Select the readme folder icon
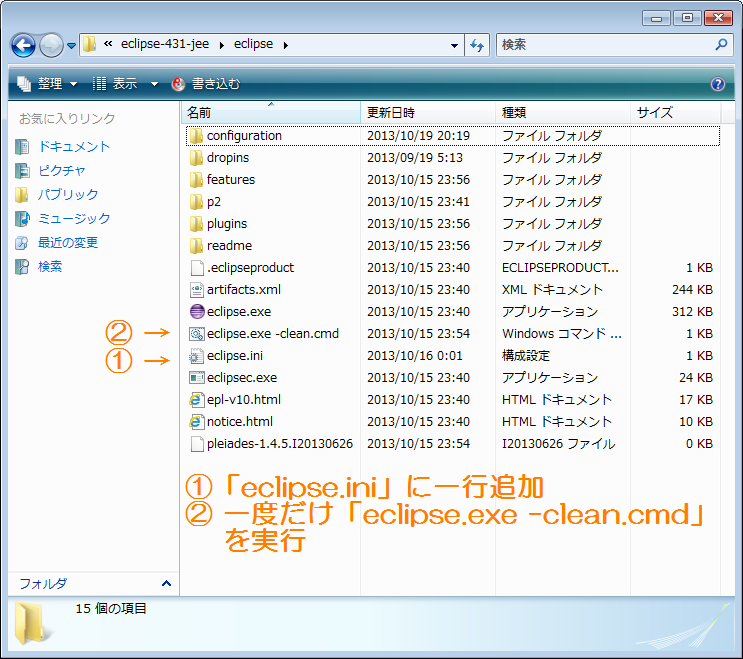This screenshot has width=743, height=659. (x=196, y=245)
